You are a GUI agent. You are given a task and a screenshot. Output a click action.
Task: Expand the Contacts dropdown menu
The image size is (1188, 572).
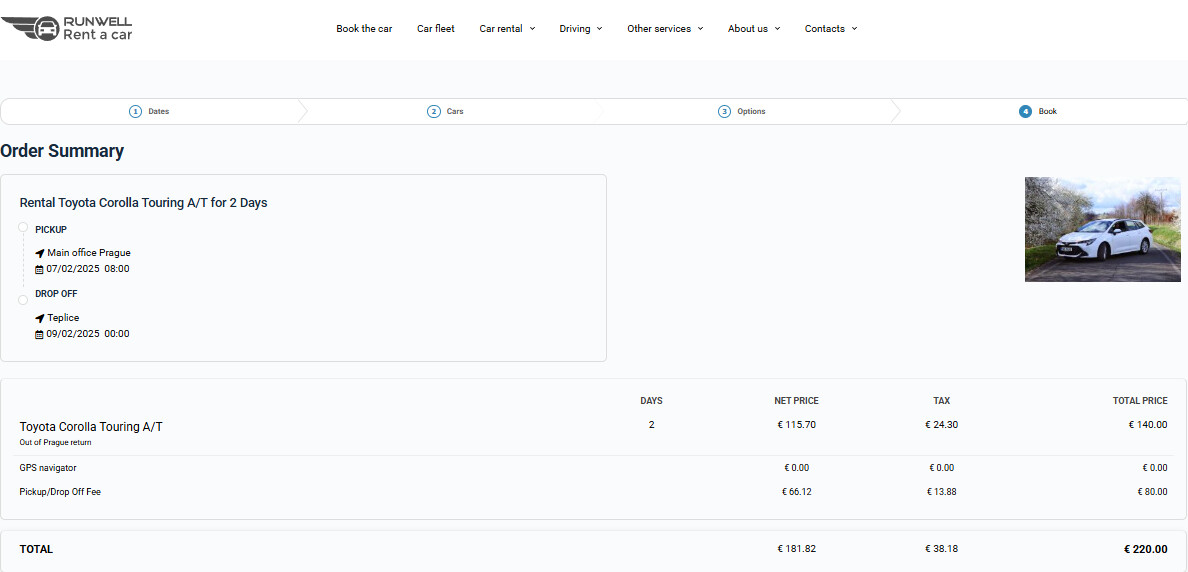click(x=830, y=29)
